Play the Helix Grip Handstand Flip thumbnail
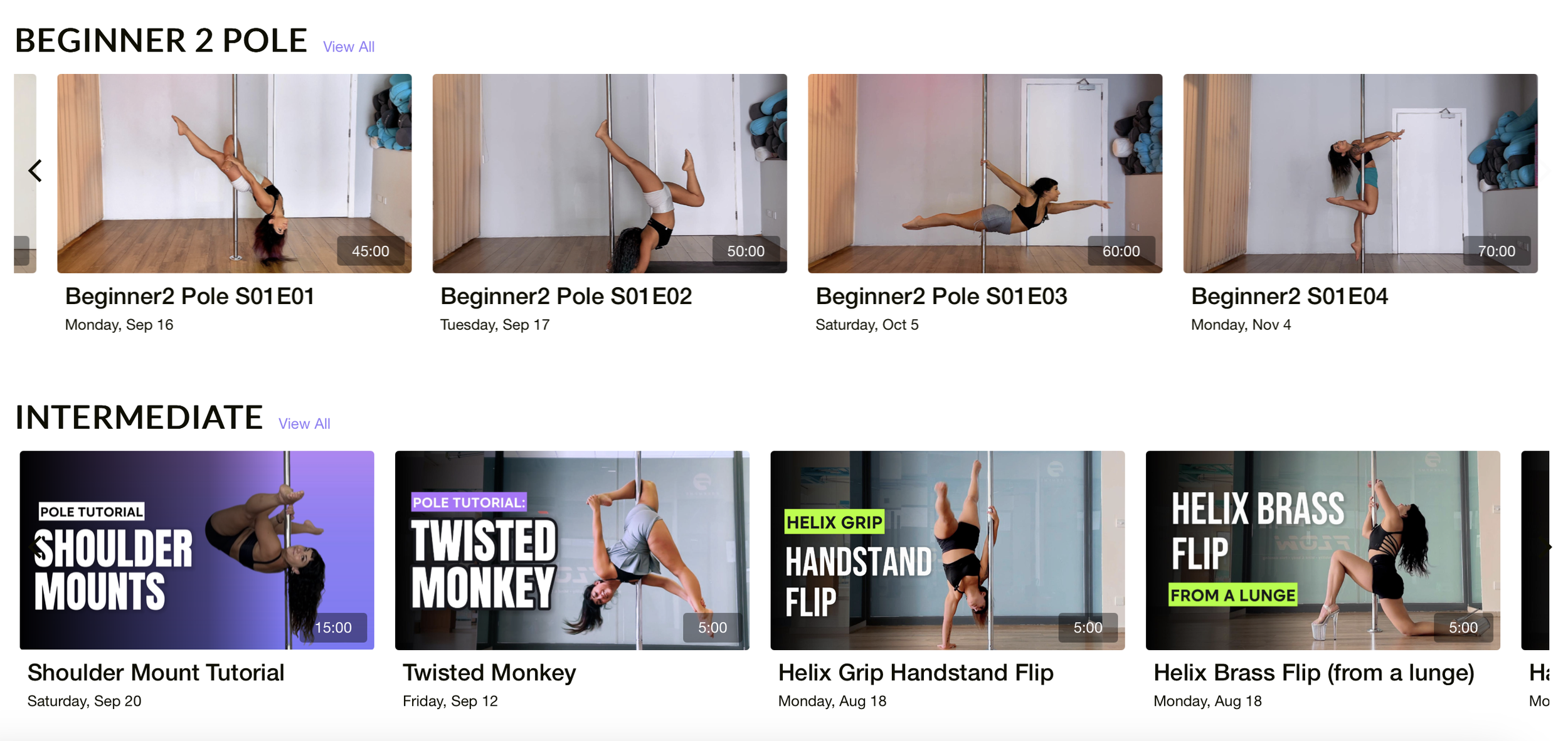This screenshot has width=1568, height=741. coord(948,550)
